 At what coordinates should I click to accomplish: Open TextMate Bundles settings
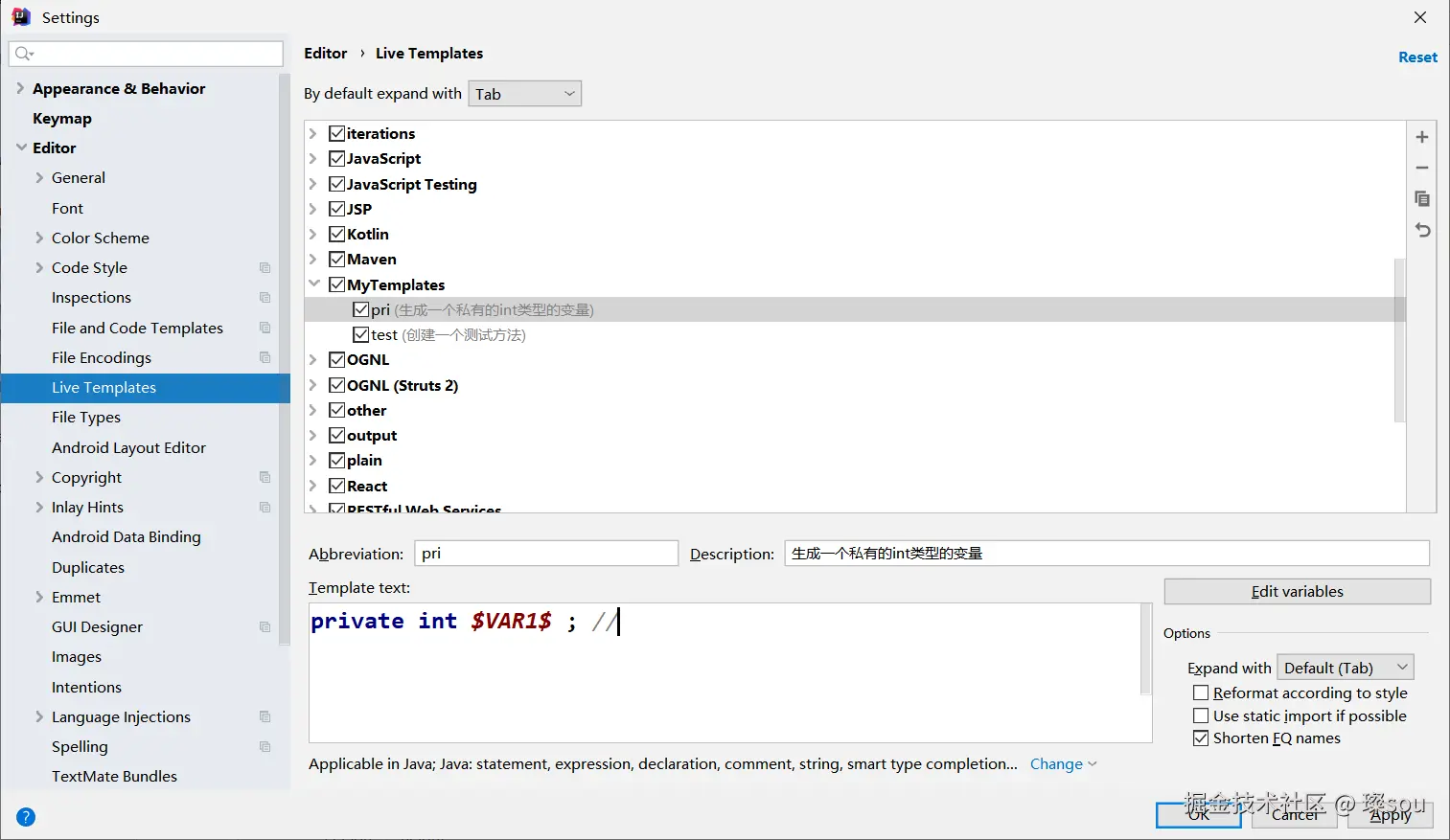point(114,776)
